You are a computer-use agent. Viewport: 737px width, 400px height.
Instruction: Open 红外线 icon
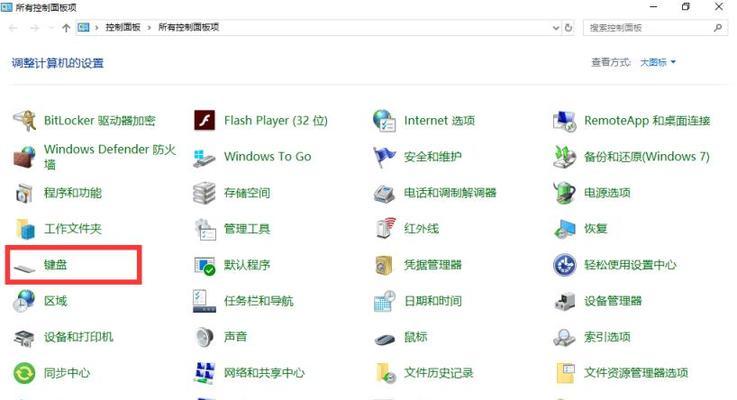click(385, 229)
